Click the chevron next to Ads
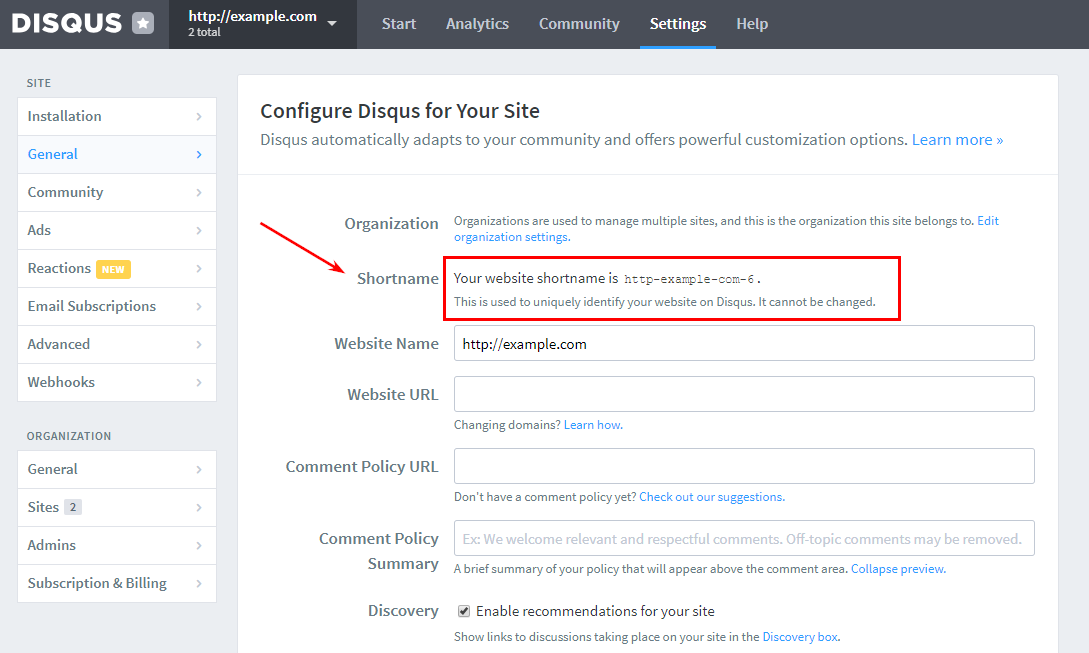 tap(199, 231)
